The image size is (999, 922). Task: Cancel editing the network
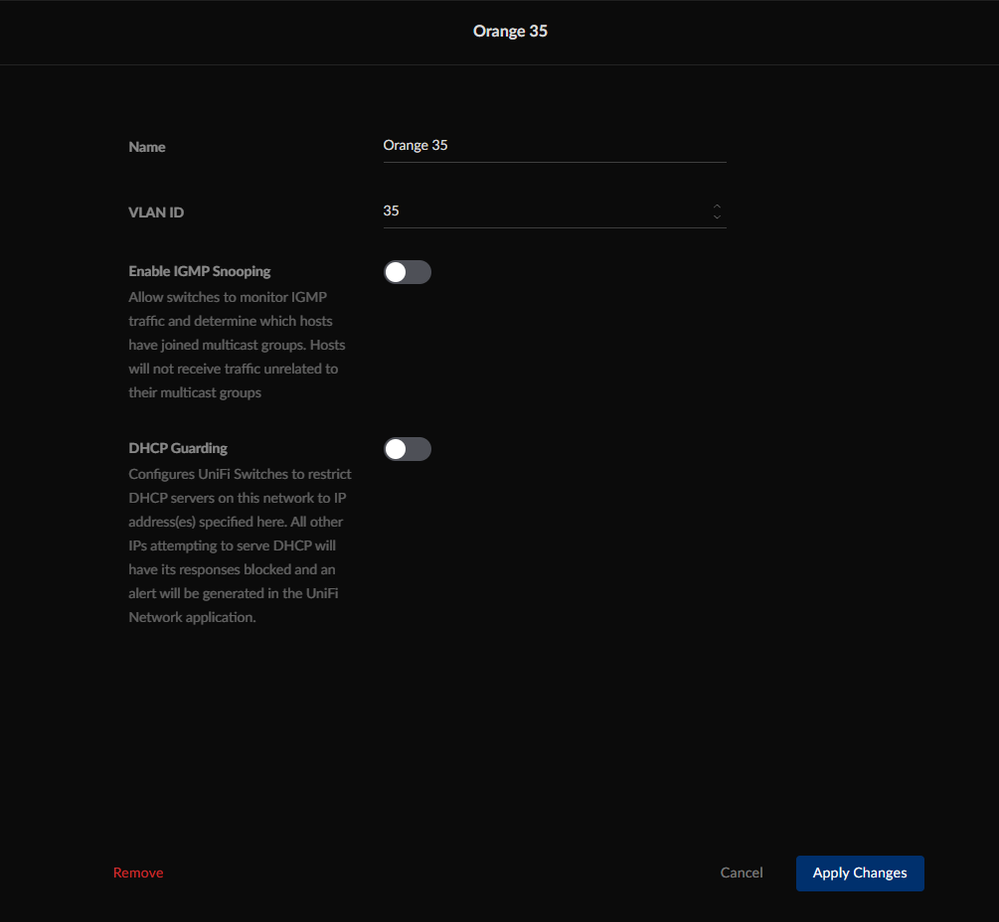coord(741,873)
